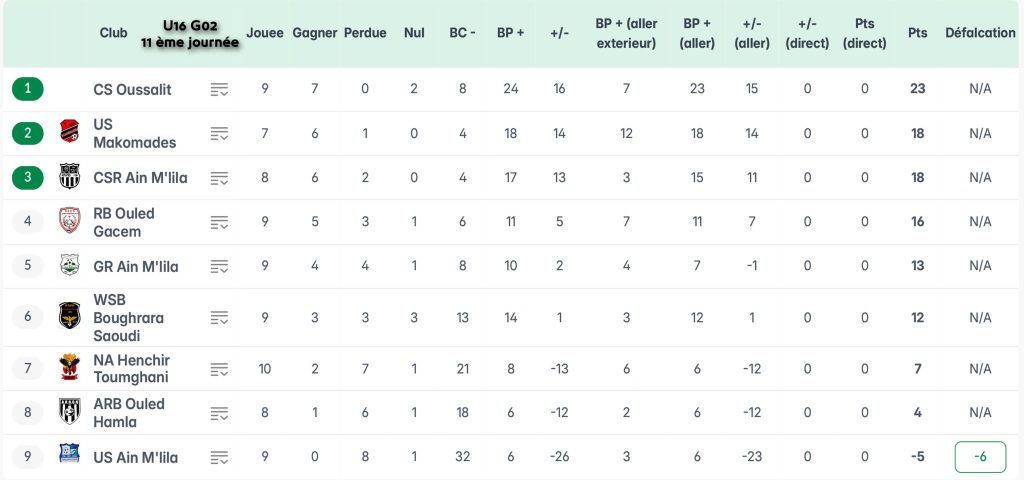
Task: Sort table by Pts column header
Action: [917, 33]
